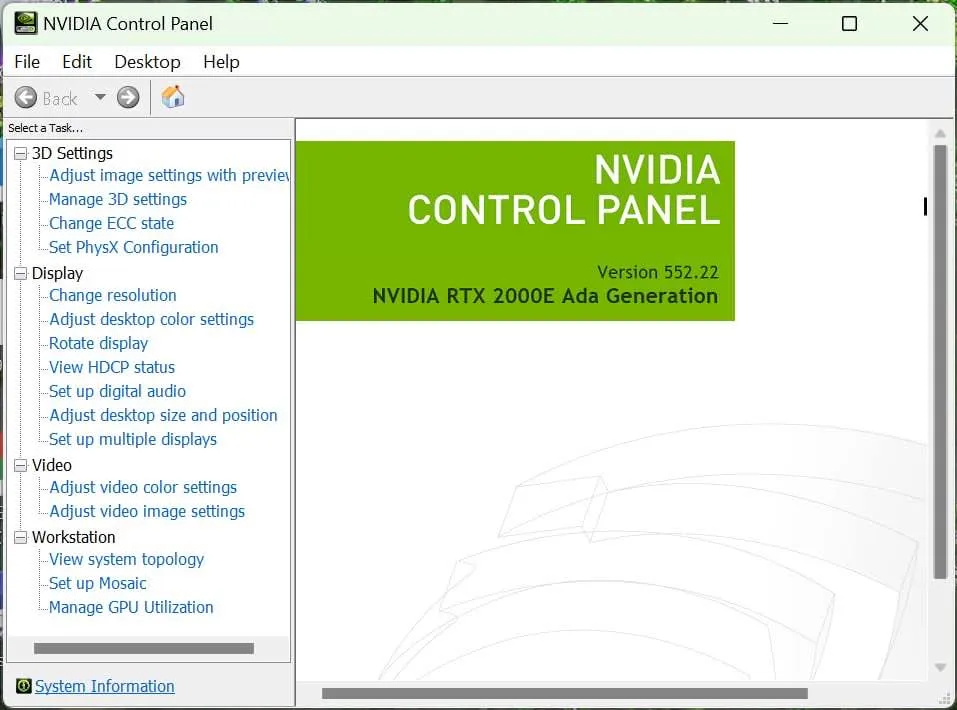Select Change resolution
This screenshot has height=710, width=957.
[113, 295]
